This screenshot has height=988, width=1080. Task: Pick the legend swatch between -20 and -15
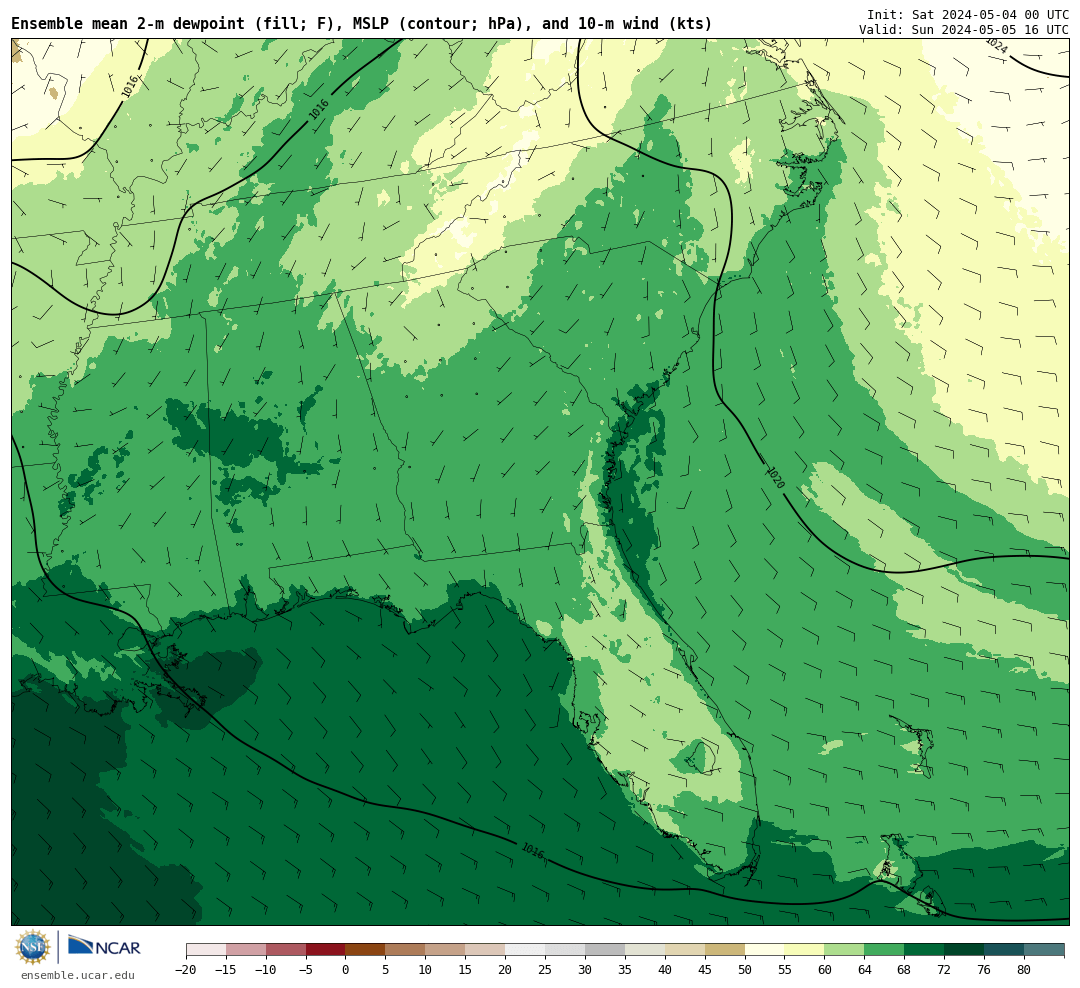pyautogui.click(x=206, y=950)
